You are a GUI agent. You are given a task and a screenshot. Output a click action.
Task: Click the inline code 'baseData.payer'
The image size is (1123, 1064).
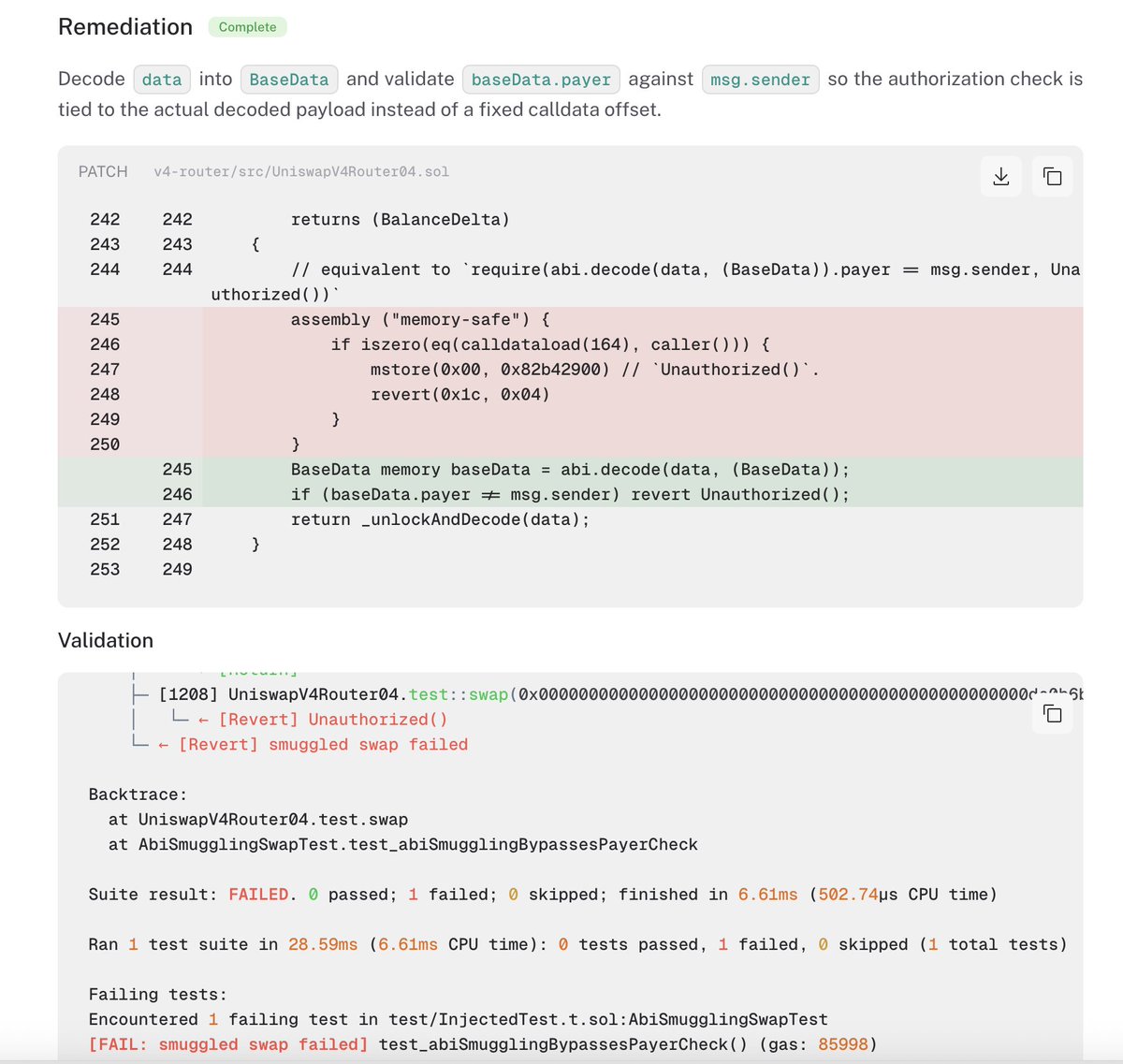point(541,80)
